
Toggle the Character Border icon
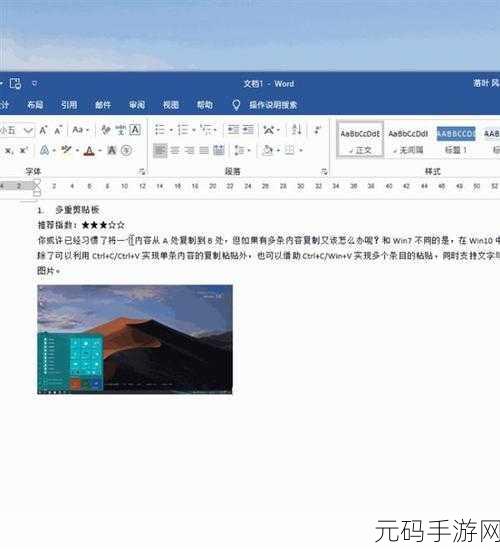(135, 130)
